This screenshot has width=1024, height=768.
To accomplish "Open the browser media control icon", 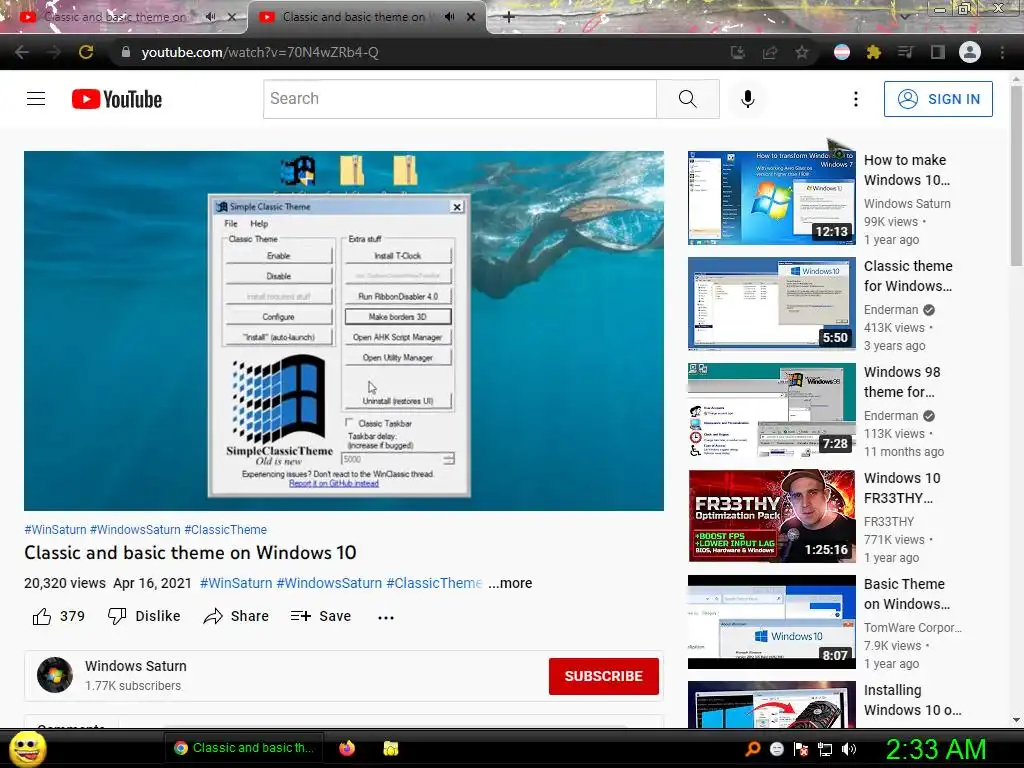I will click(906, 52).
